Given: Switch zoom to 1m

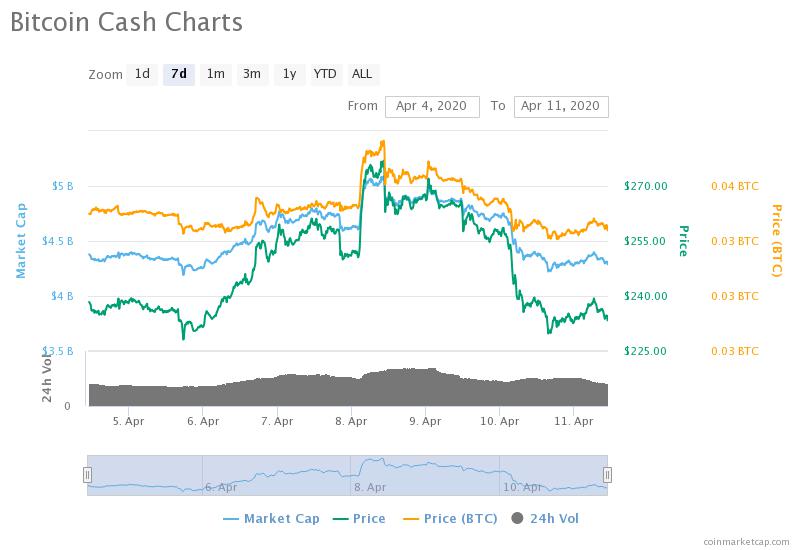Looking at the screenshot, I should pyautogui.click(x=215, y=74).
